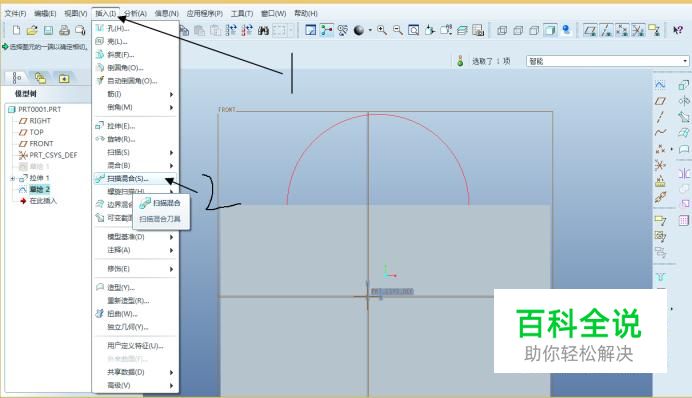Toggle hidden line display mode
The height and width of the screenshot is (398, 692).
(518, 30)
